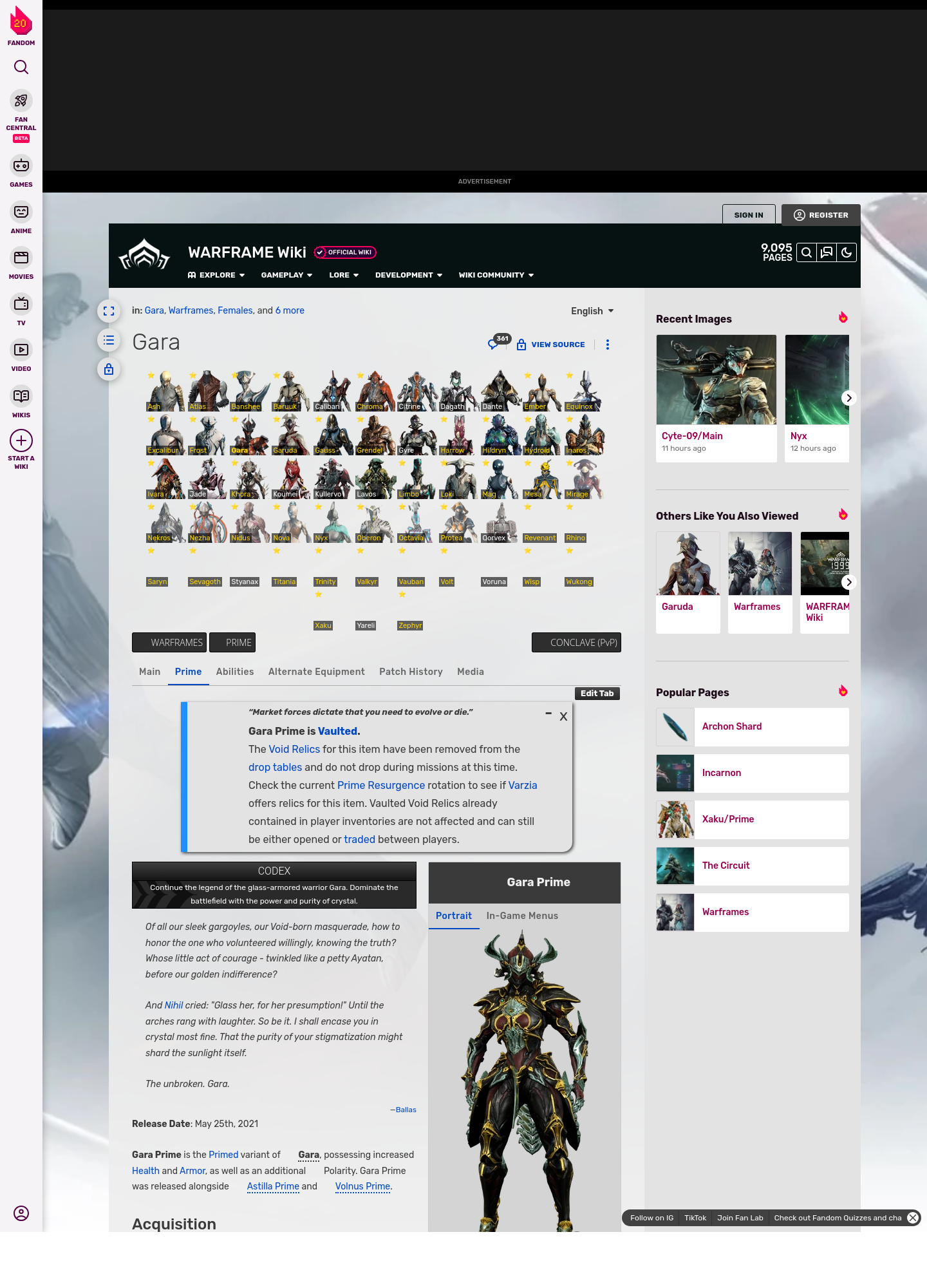Select the In-Game Menus infobox tab
This screenshot has width=927, height=1288.
coord(522,916)
